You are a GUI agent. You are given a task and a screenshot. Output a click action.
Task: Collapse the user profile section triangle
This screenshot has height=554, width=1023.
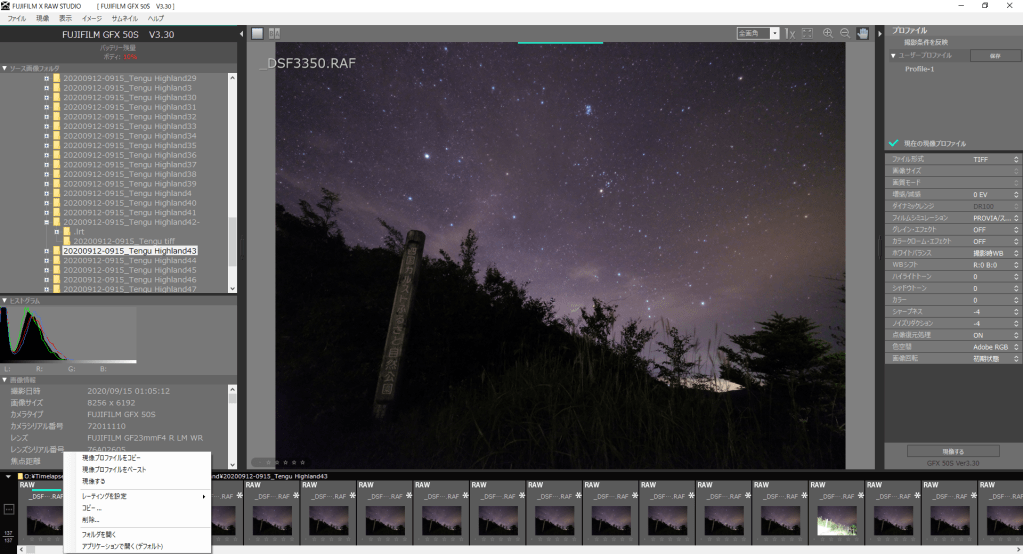[893, 55]
